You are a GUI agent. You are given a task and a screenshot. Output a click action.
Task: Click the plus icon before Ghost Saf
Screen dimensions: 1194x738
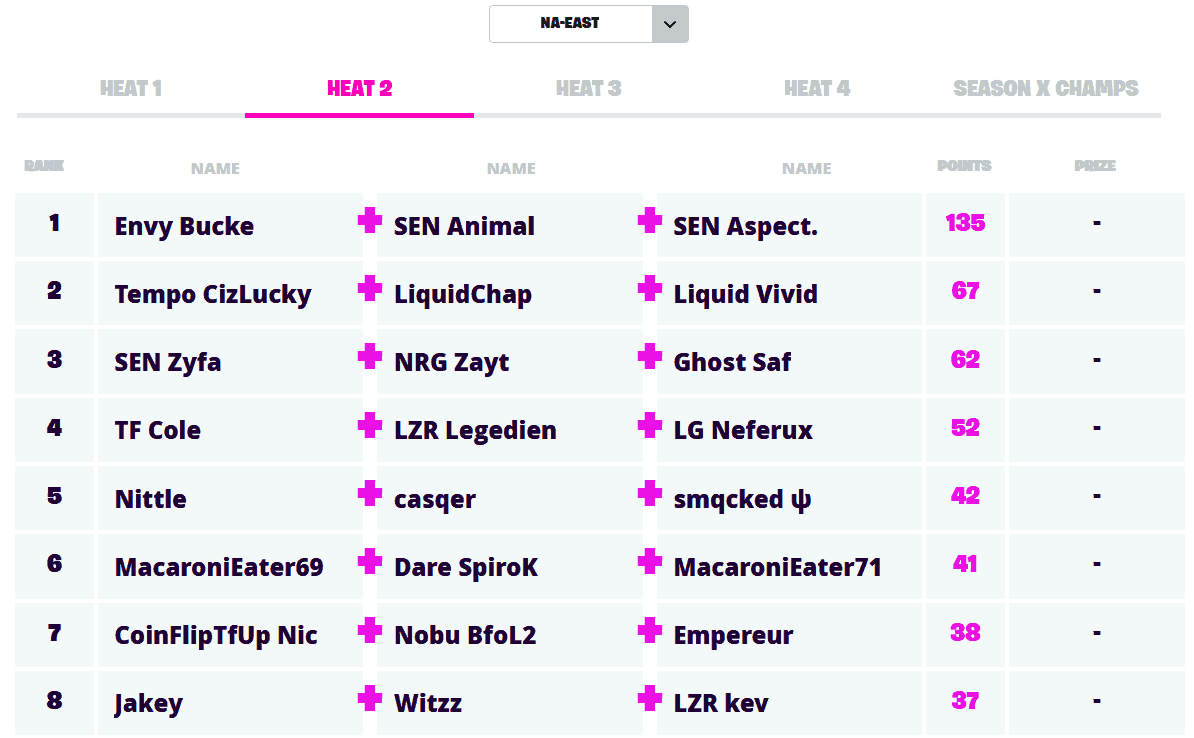[x=650, y=357]
